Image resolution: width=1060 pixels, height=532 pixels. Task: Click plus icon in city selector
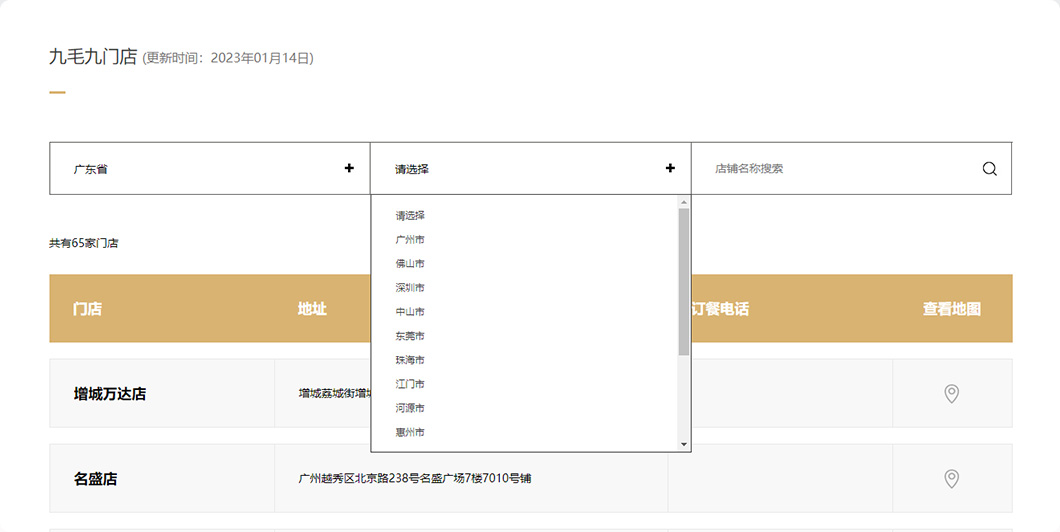coord(670,168)
